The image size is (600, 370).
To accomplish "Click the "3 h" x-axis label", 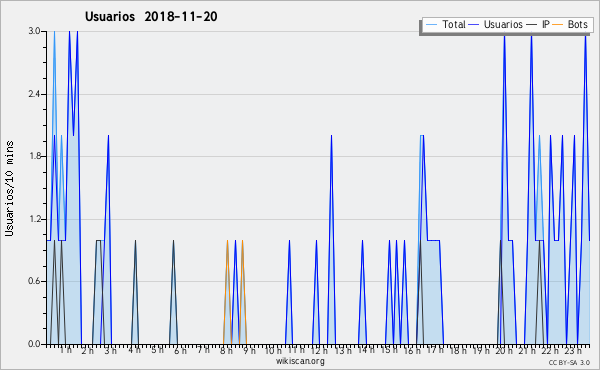I will click(111, 351).
